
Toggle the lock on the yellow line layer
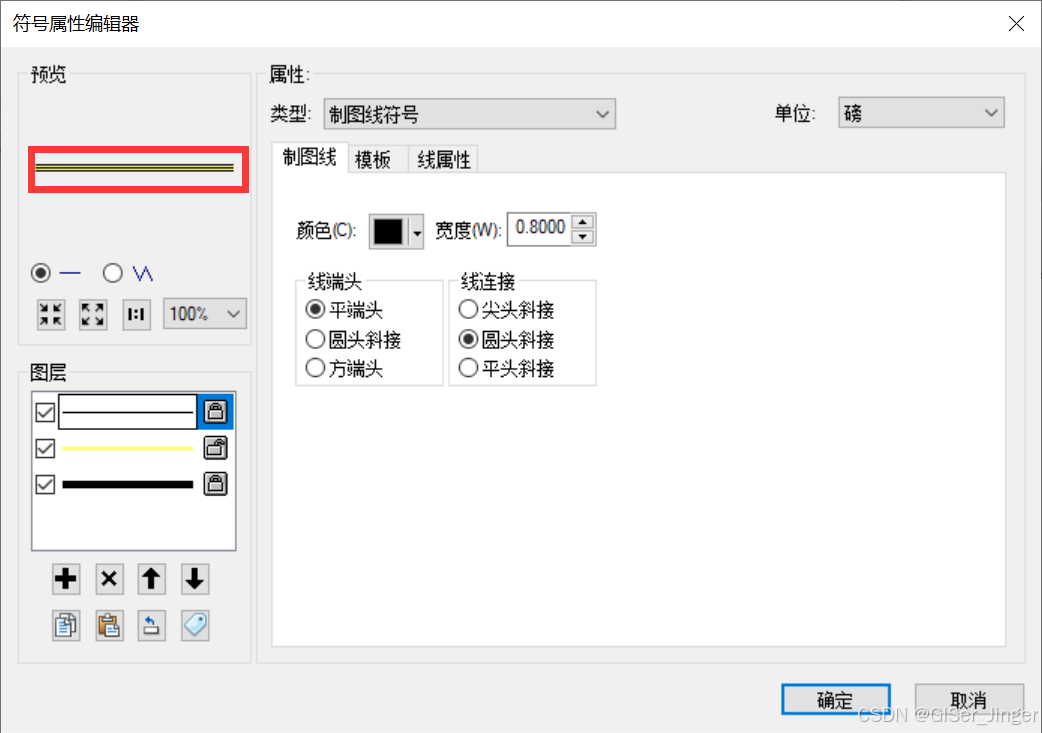(x=215, y=447)
